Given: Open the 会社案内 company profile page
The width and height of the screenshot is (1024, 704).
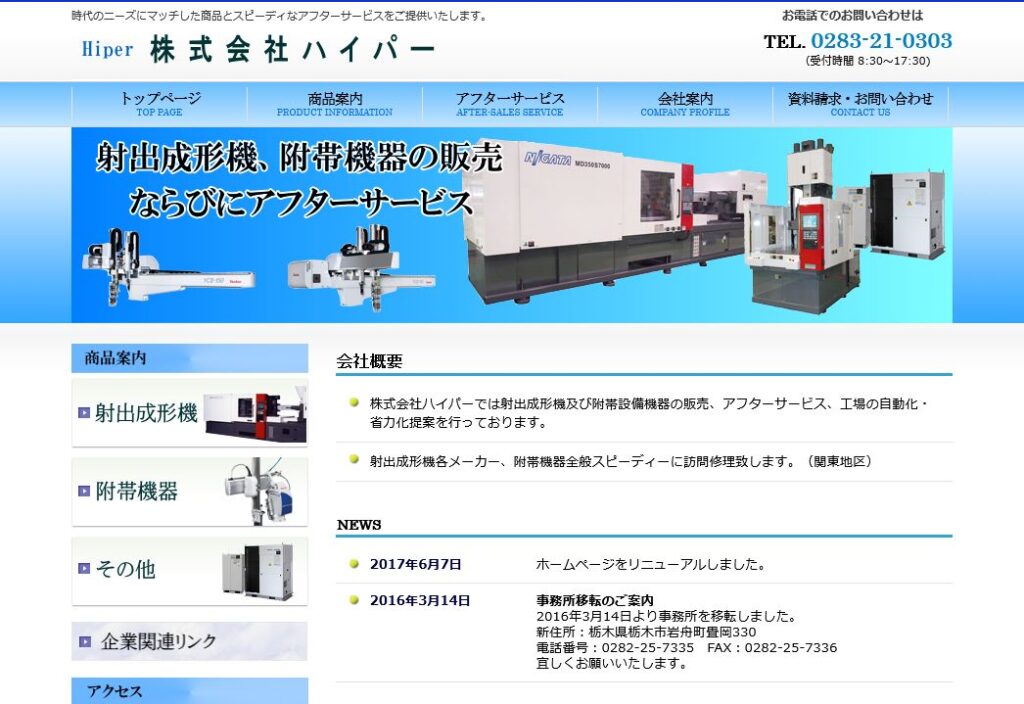Looking at the screenshot, I should coord(685,104).
